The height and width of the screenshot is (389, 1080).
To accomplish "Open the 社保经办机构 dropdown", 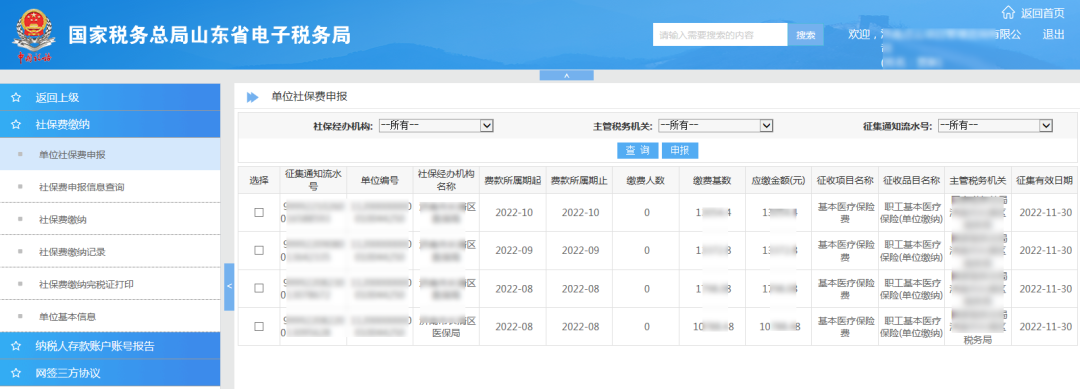I will [436, 125].
